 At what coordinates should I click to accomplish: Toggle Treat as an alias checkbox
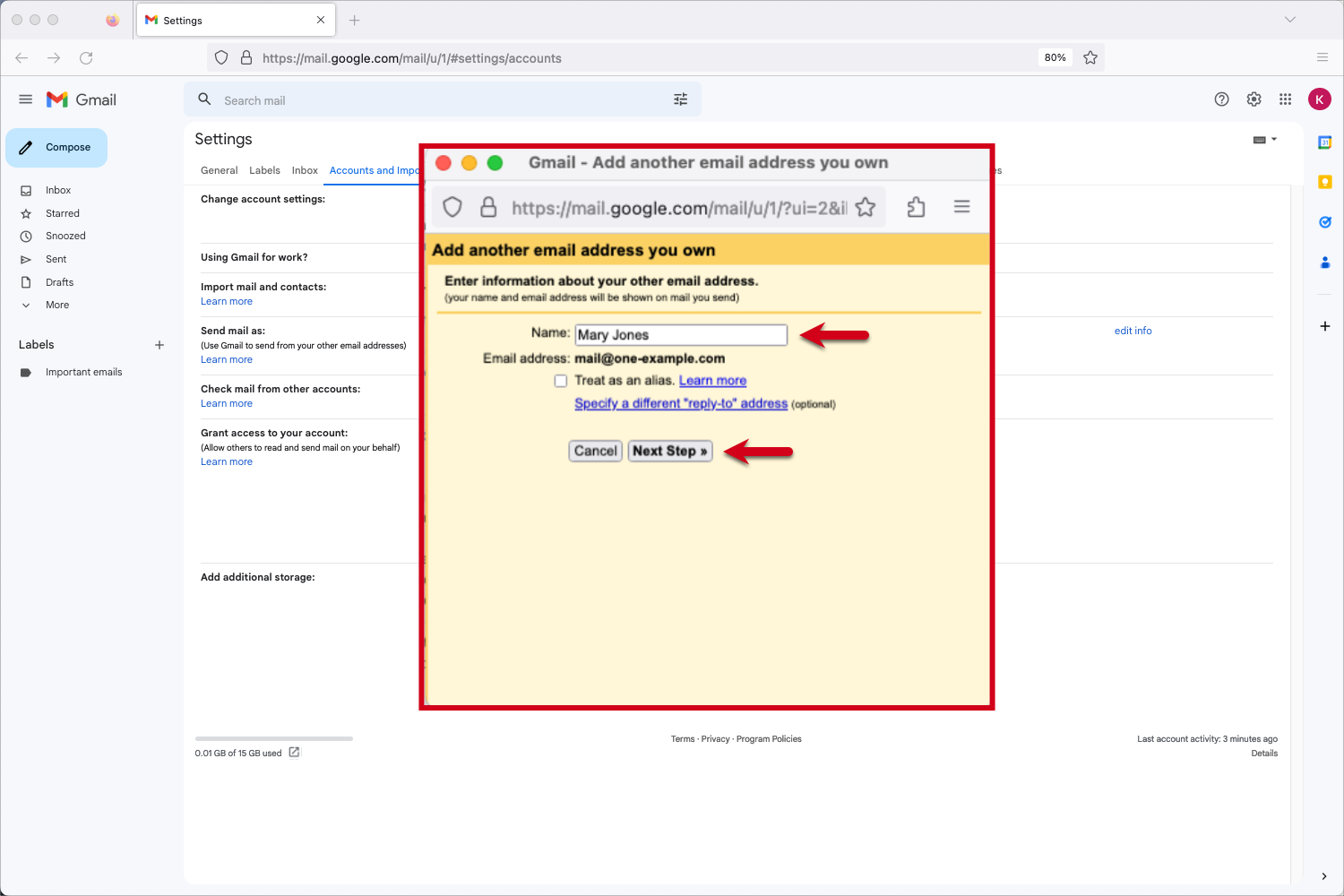point(561,381)
